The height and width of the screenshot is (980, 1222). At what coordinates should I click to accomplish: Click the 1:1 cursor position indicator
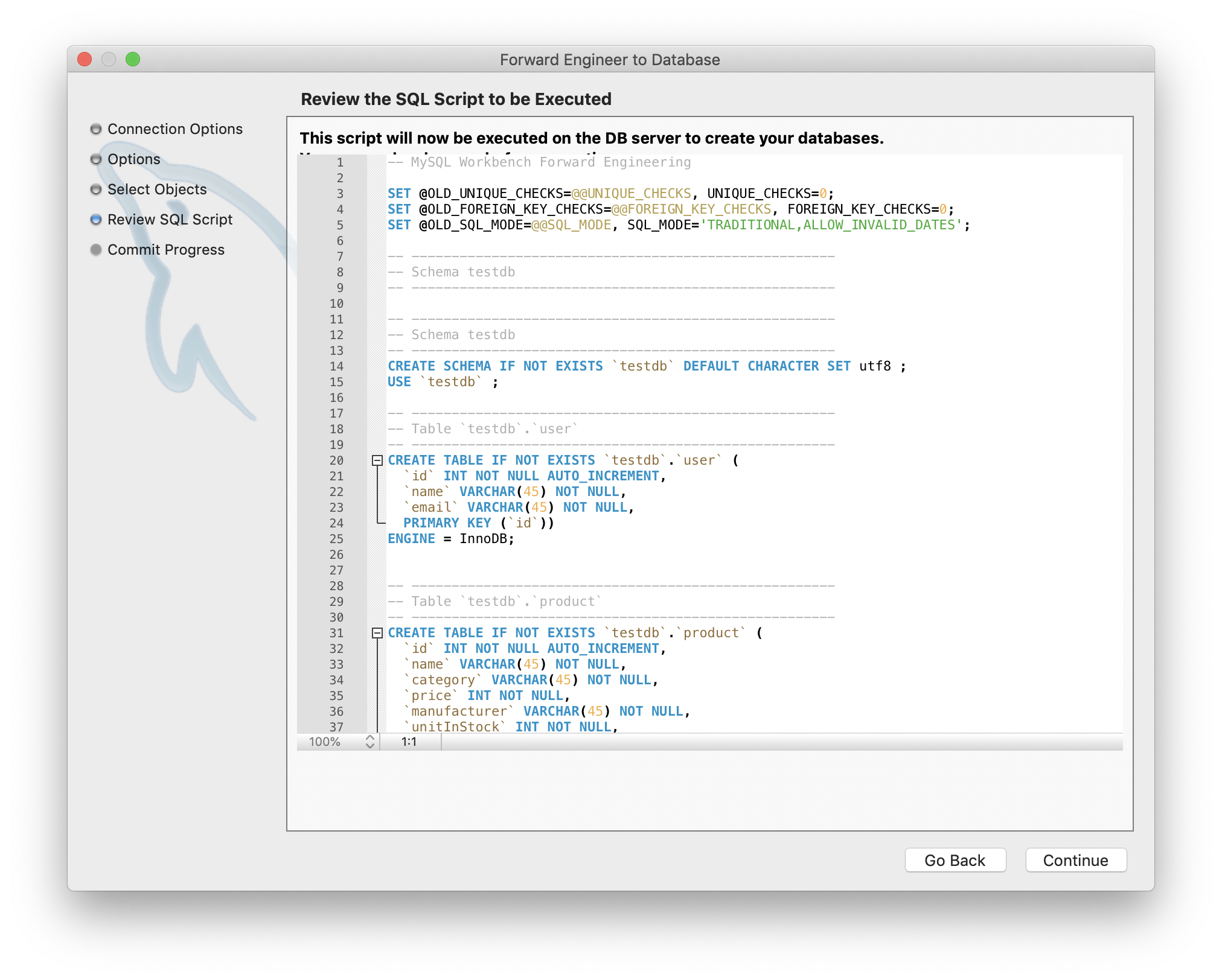coord(409,742)
